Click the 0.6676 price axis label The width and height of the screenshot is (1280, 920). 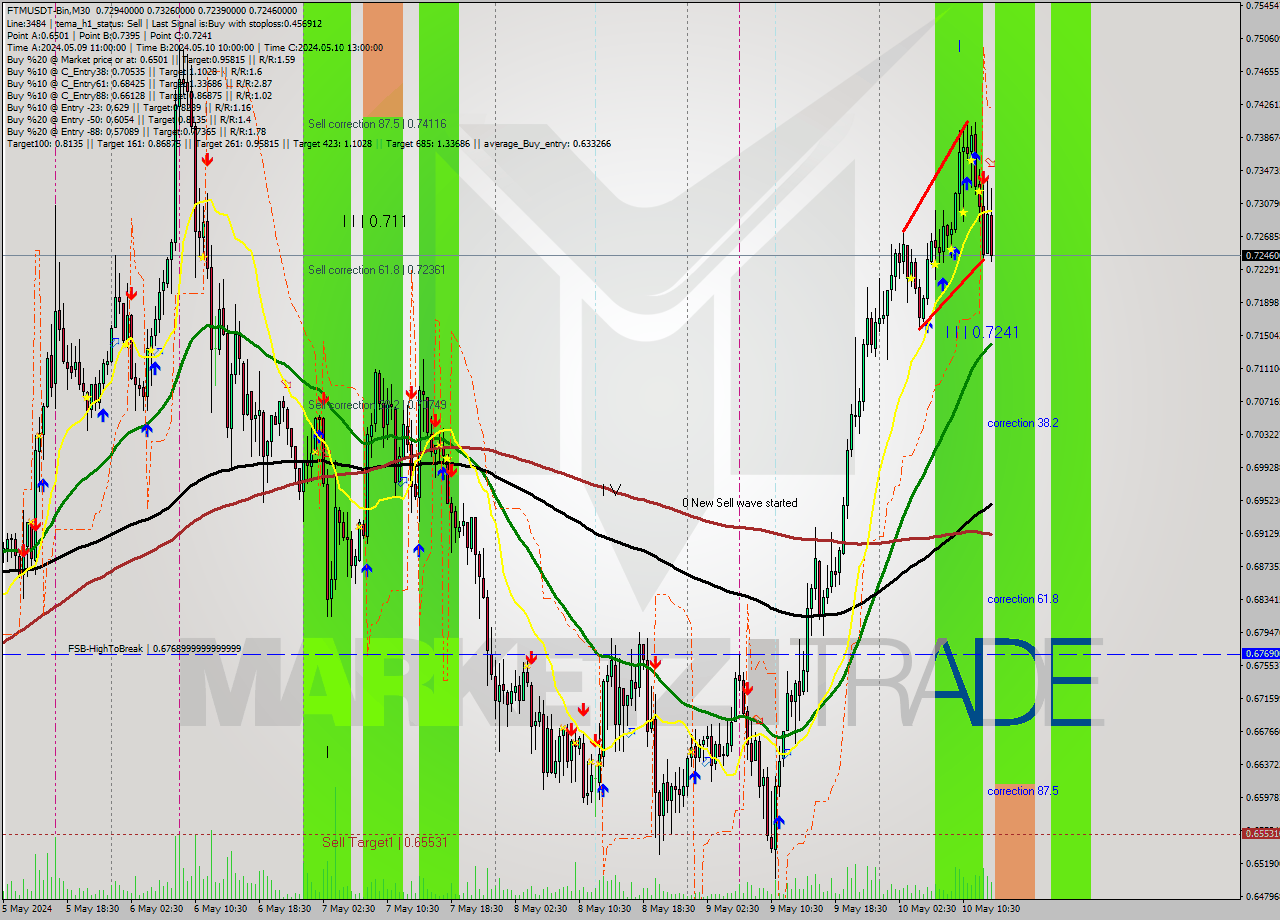tap(1262, 731)
